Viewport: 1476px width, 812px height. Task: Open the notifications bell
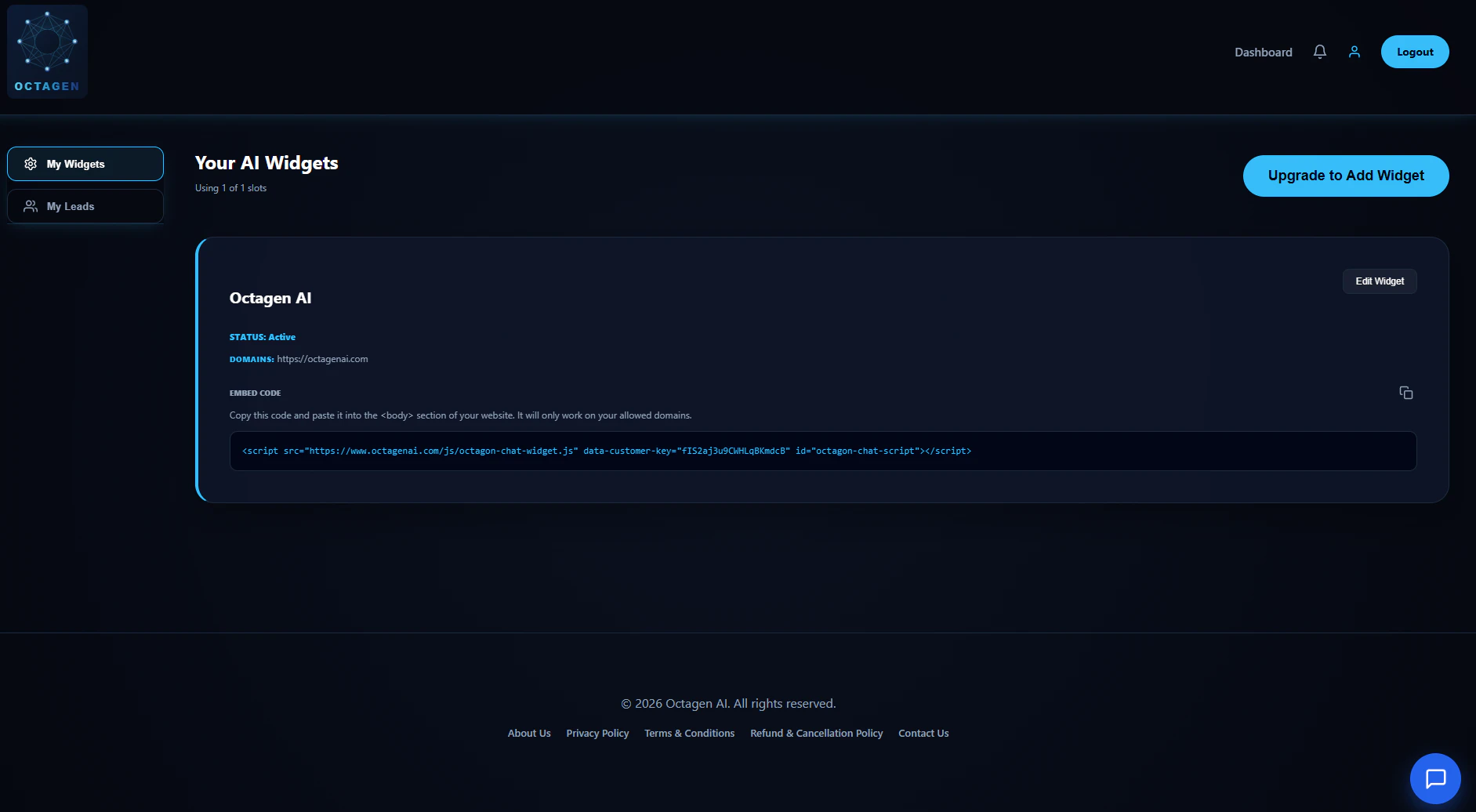coord(1320,52)
